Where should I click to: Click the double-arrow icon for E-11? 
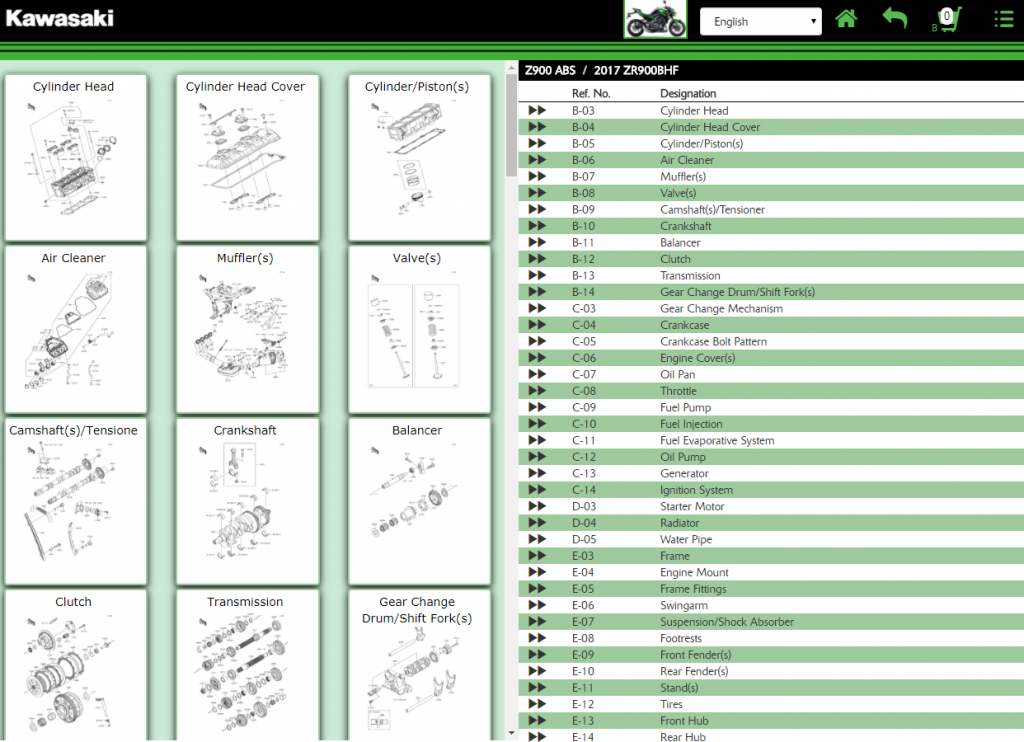pyautogui.click(x=537, y=688)
